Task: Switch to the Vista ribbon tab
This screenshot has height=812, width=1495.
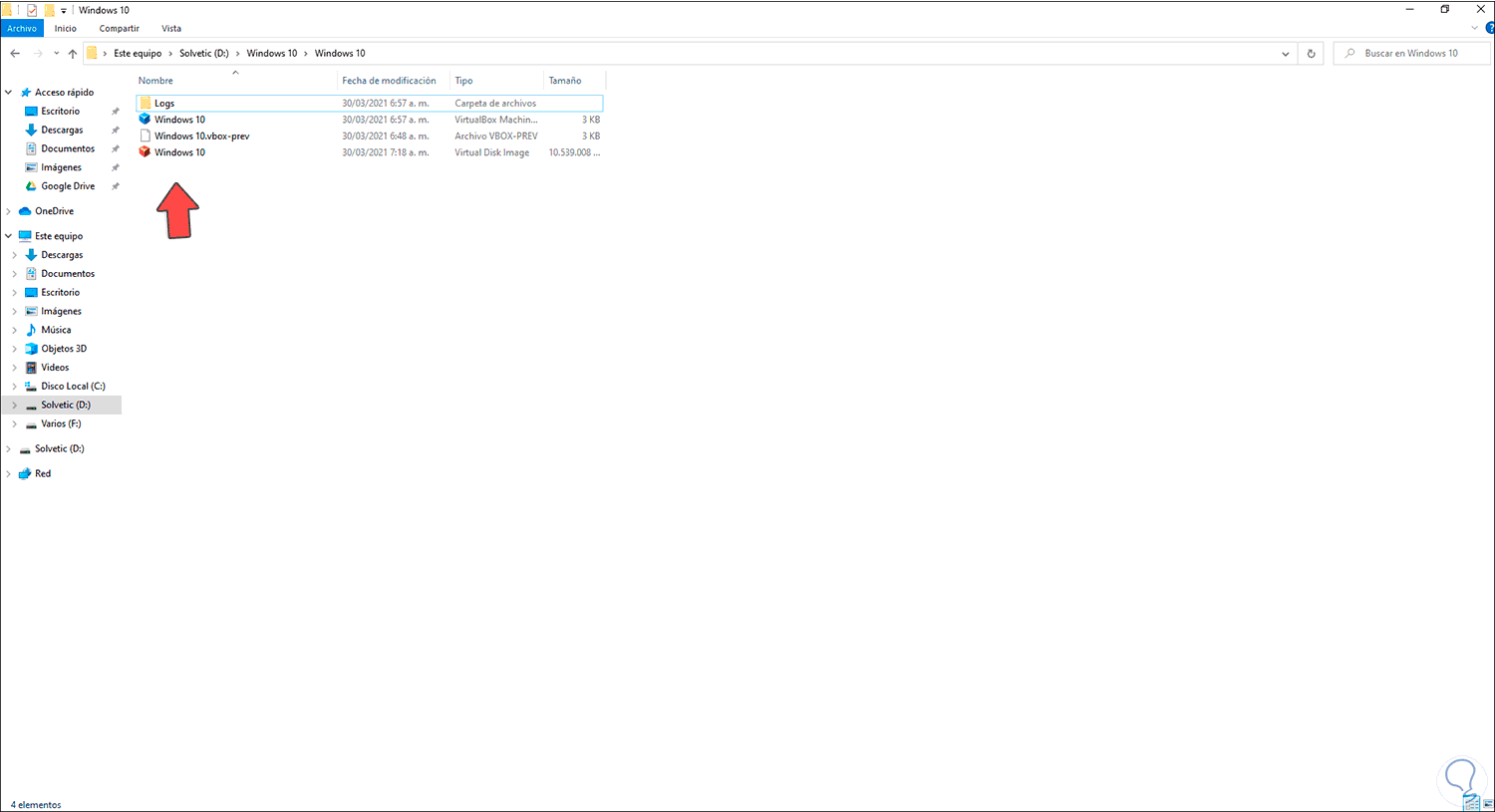Action: tap(171, 29)
